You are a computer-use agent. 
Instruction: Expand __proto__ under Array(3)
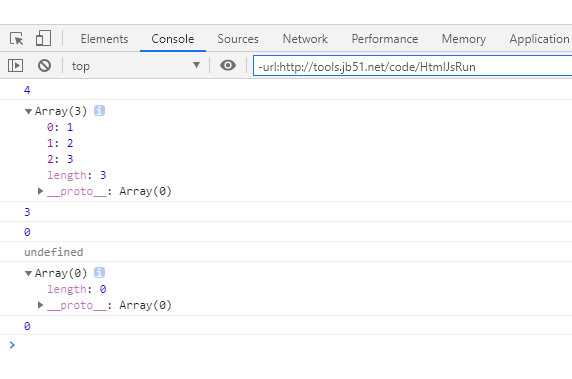click(x=40, y=191)
